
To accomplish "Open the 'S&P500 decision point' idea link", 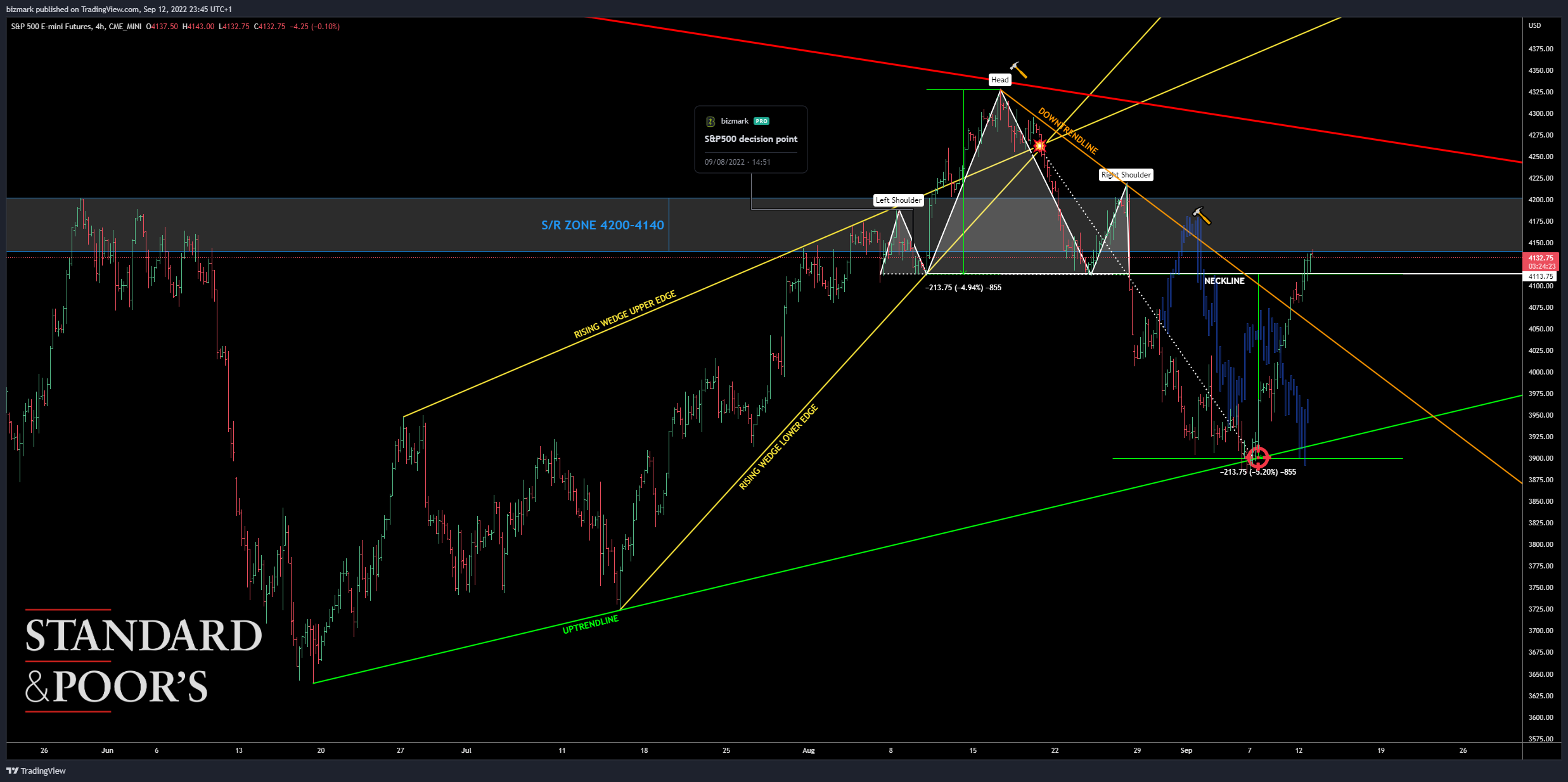I will (751, 139).
